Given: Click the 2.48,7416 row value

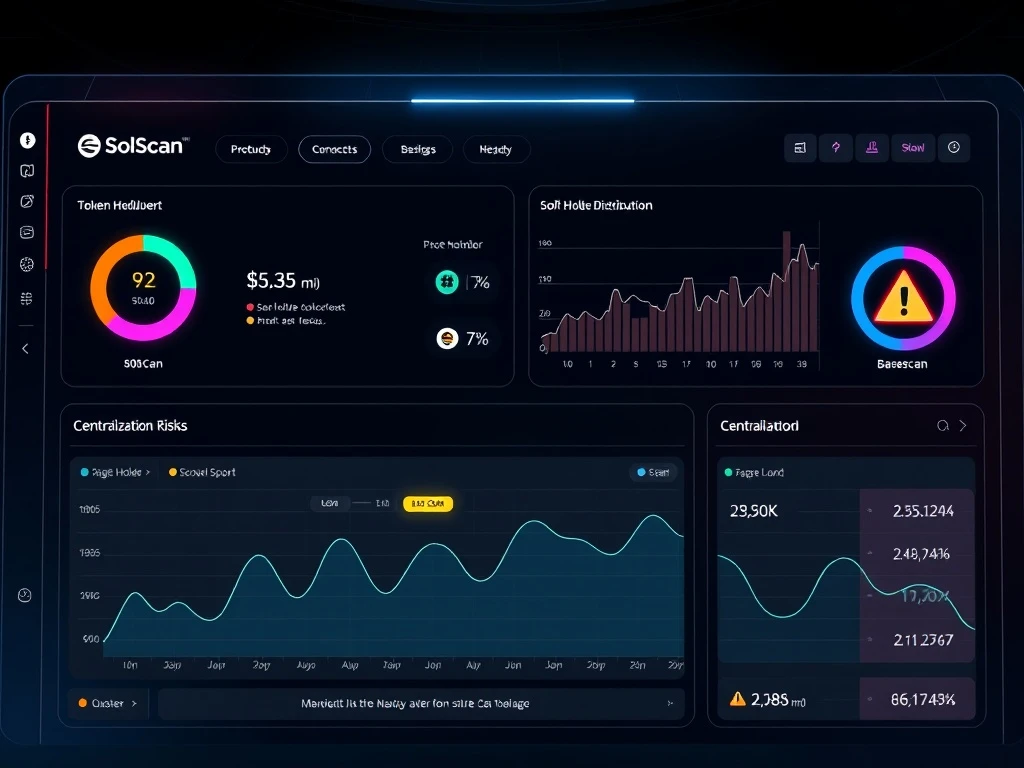Looking at the screenshot, I should 921,554.
